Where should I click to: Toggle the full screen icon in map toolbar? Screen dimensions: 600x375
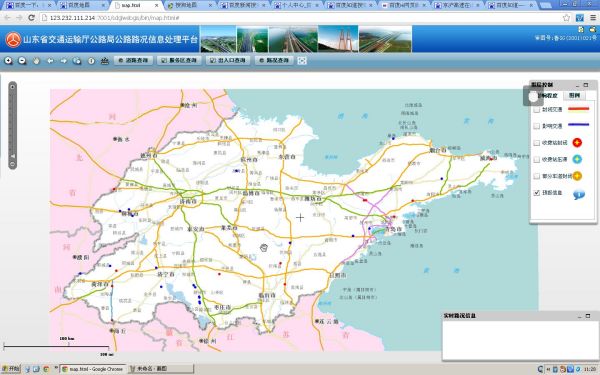[302, 61]
